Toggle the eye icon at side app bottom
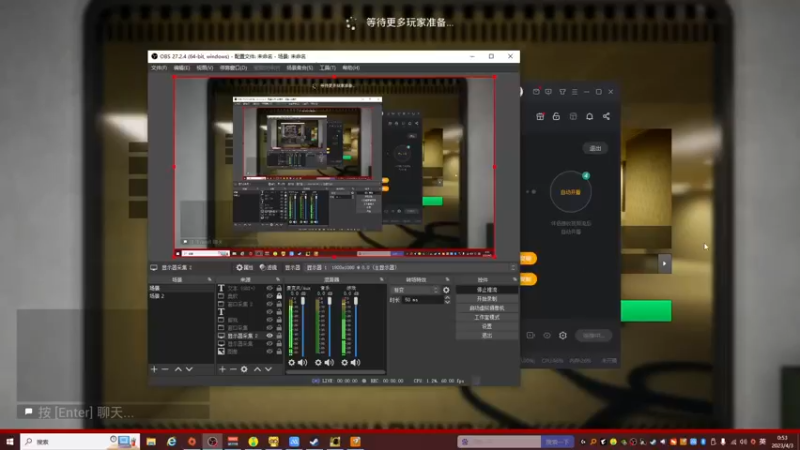 pyautogui.click(x=546, y=335)
